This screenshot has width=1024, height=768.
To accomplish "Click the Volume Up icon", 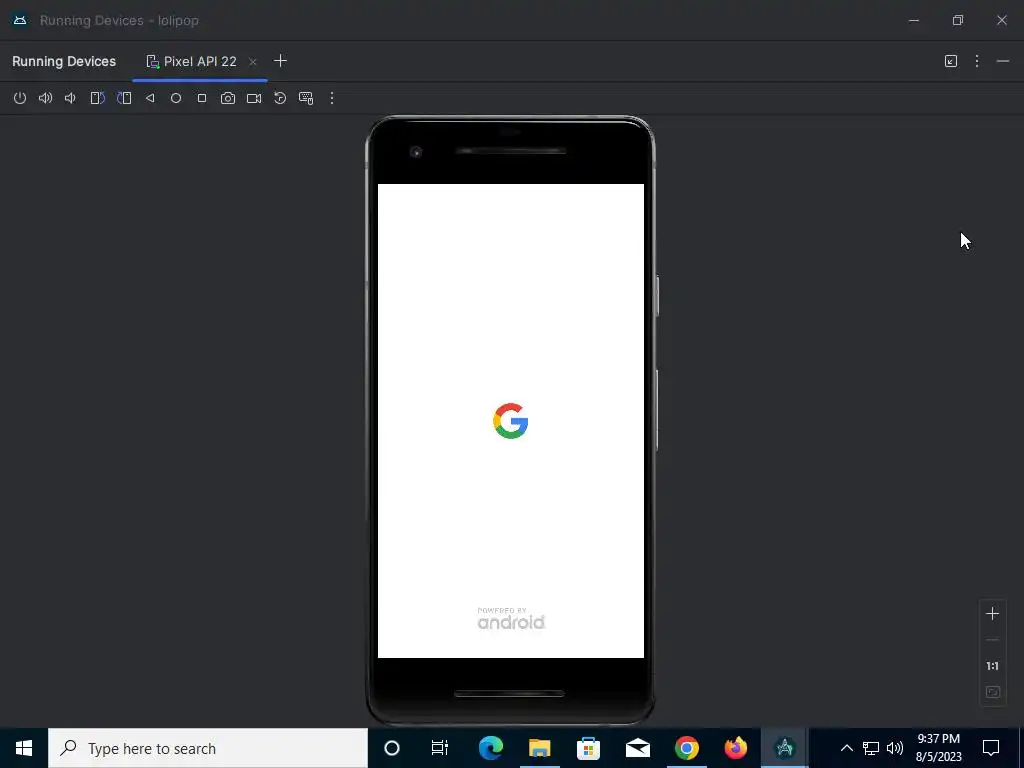I will (x=45, y=98).
